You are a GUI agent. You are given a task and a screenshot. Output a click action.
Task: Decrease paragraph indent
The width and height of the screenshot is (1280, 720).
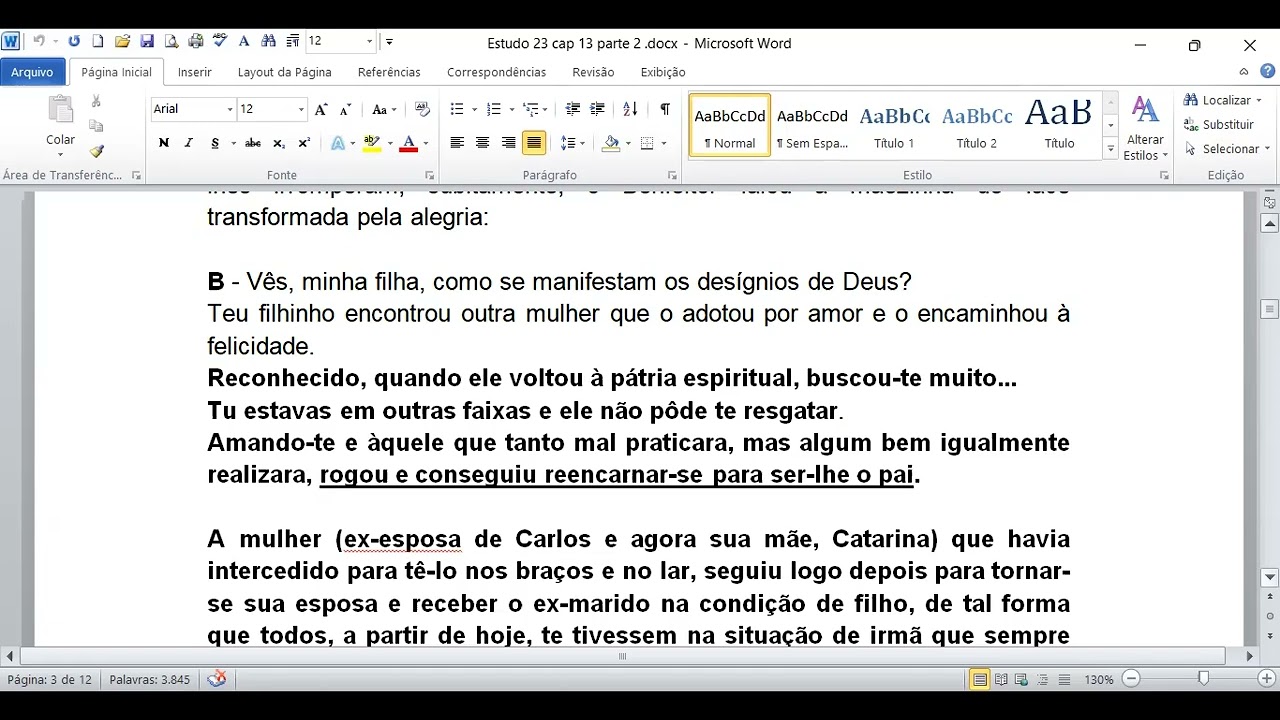[x=573, y=110]
